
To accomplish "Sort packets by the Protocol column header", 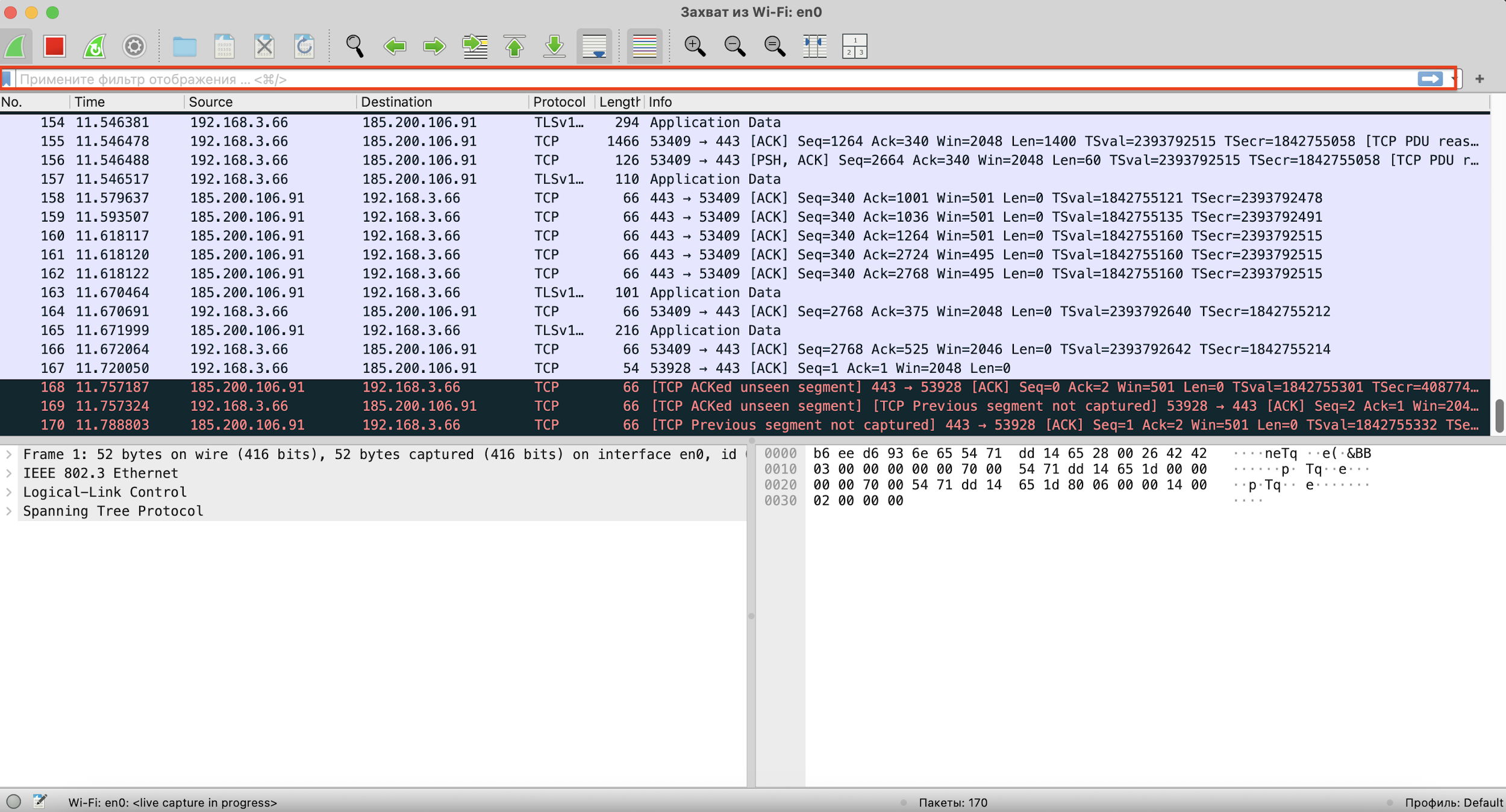I will [558, 102].
